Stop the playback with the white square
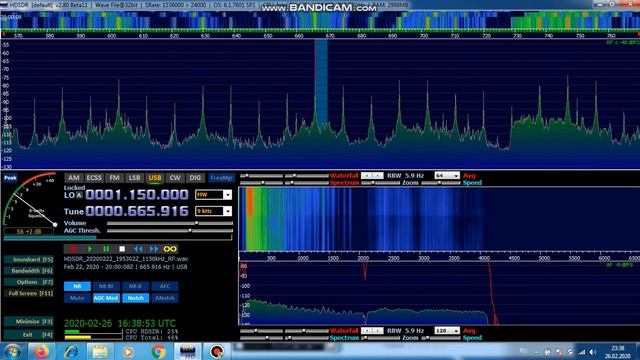640x360 pixels. [x=122, y=249]
